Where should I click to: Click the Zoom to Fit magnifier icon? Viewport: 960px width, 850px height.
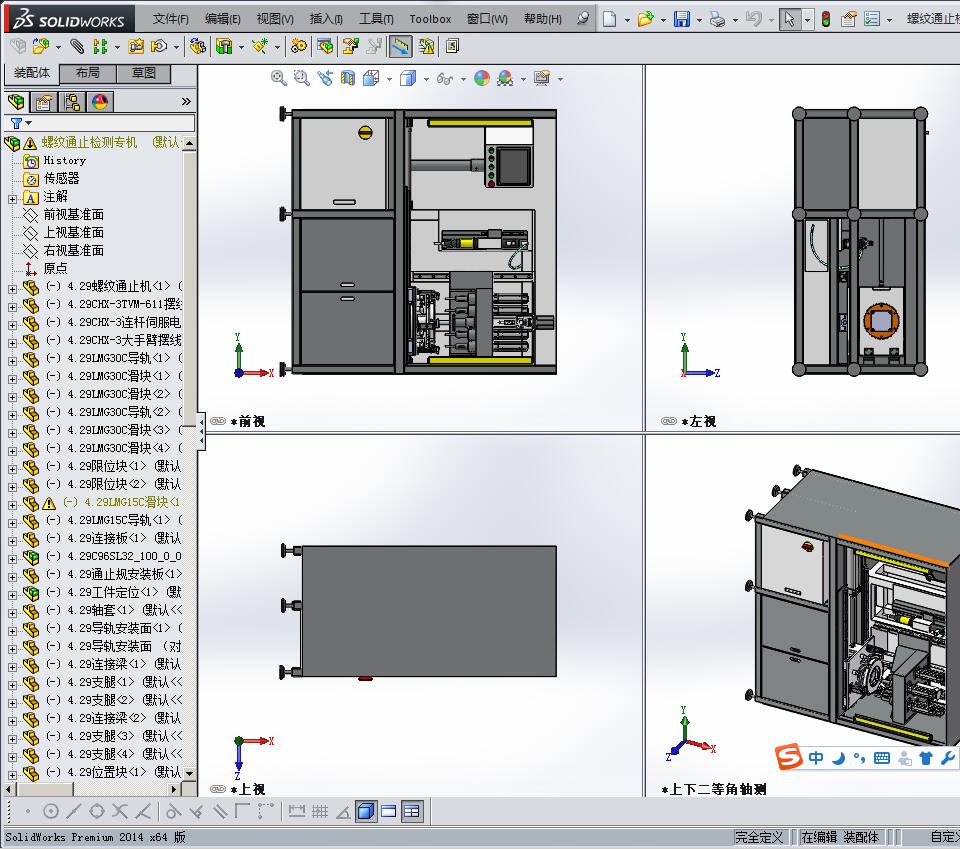pyautogui.click(x=279, y=78)
